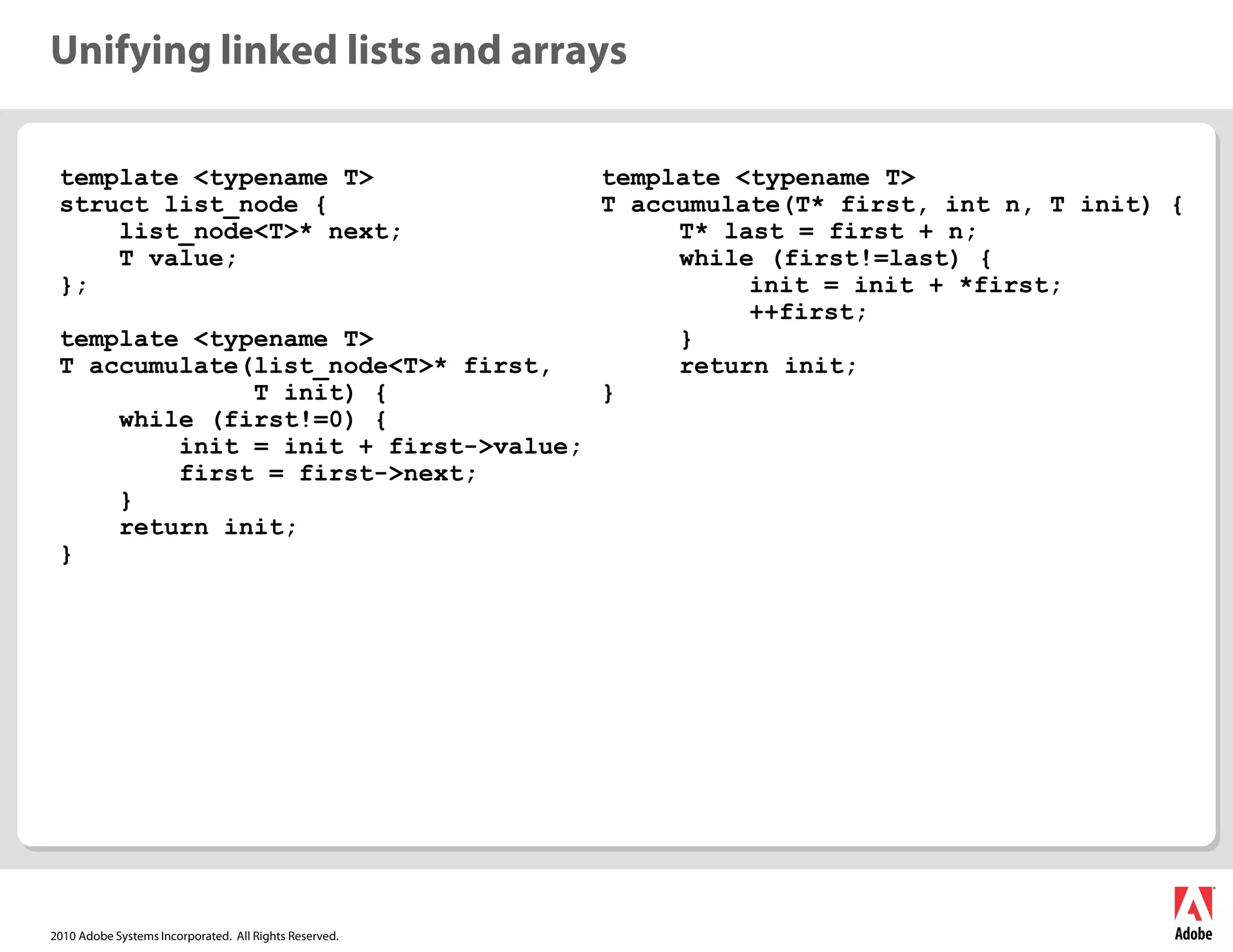Click the line 'init = init + first->value;'
This screenshot has width=1233, height=952.
380,447
